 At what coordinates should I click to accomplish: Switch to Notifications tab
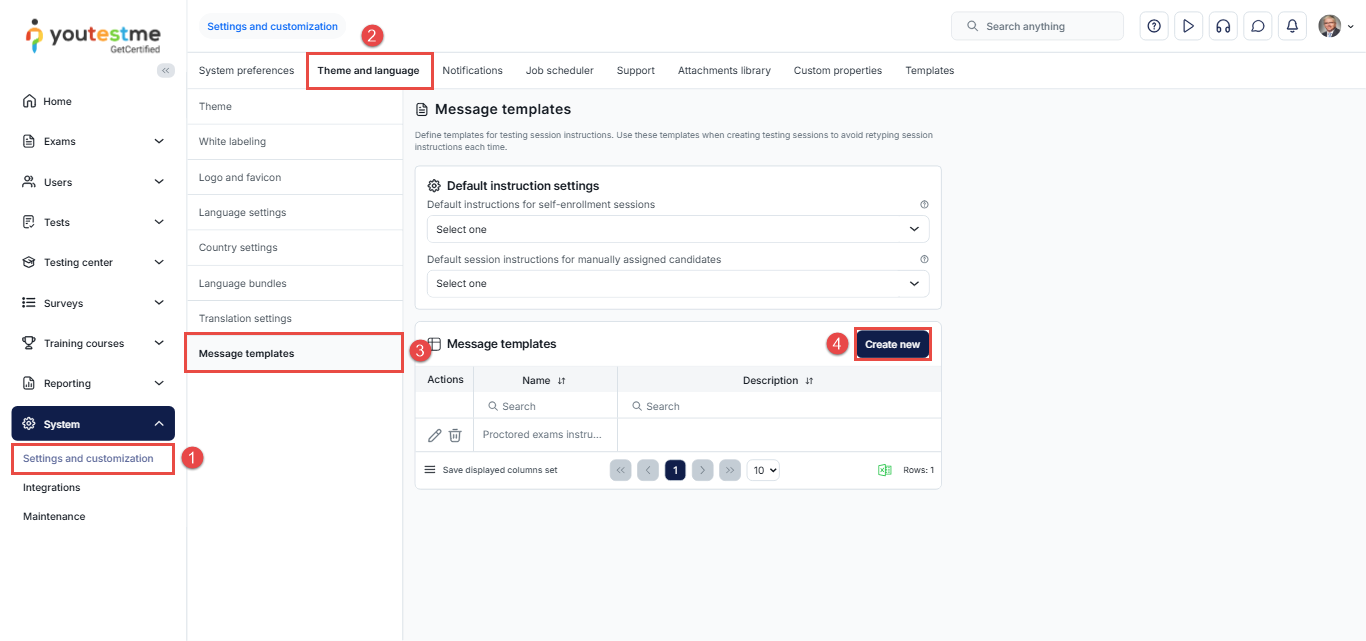tap(472, 70)
